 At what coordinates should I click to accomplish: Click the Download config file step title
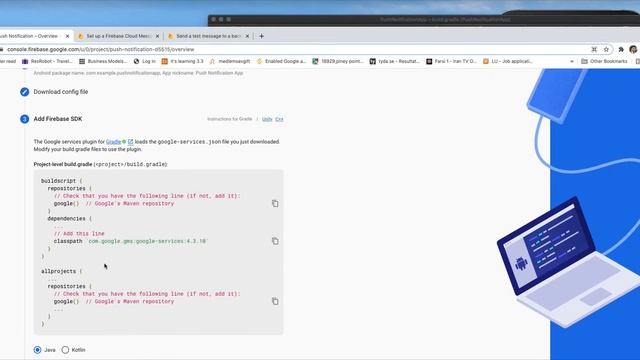coord(60,92)
